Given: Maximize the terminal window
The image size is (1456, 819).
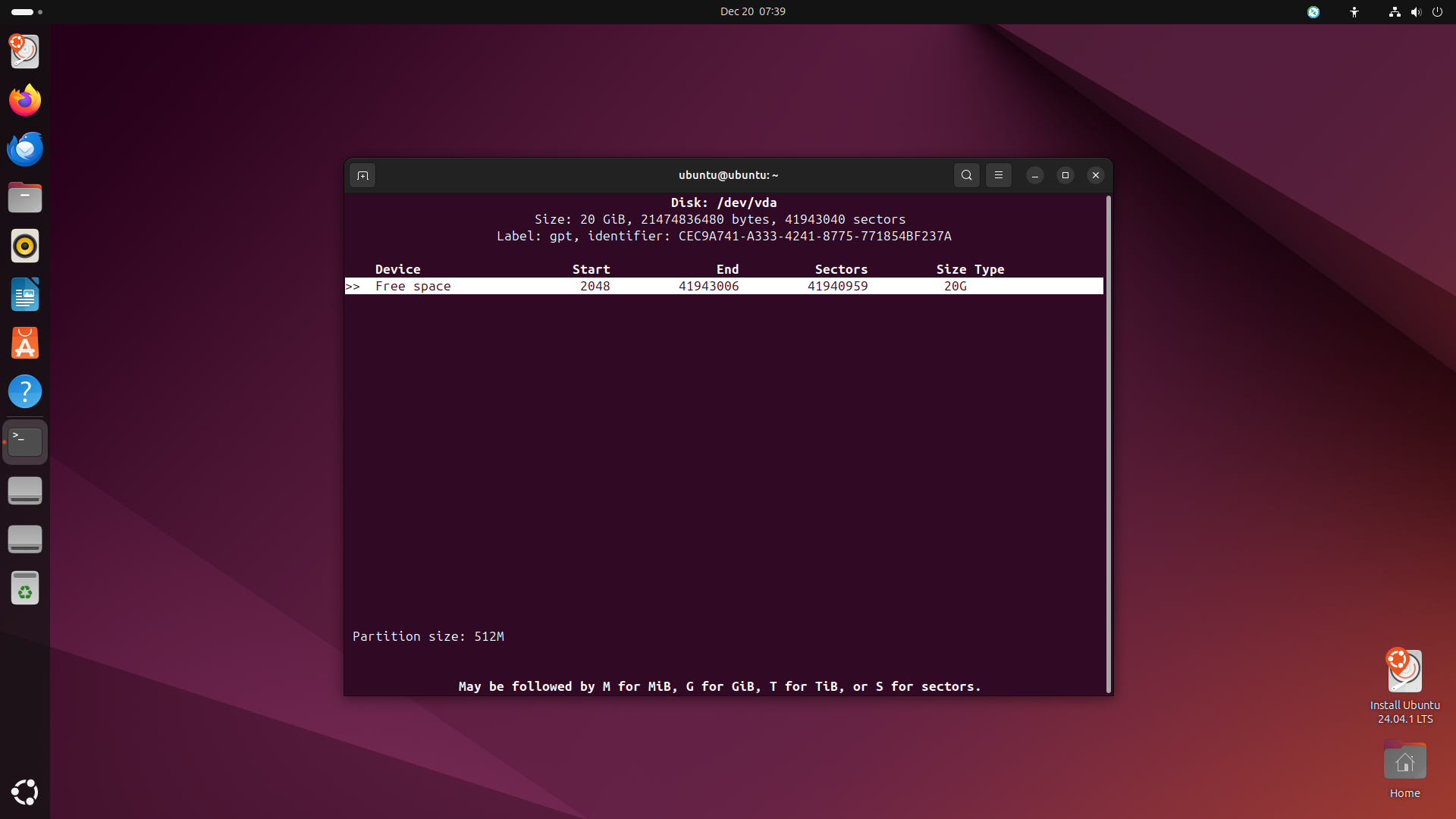Looking at the screenshot, I should [1065, 175].
